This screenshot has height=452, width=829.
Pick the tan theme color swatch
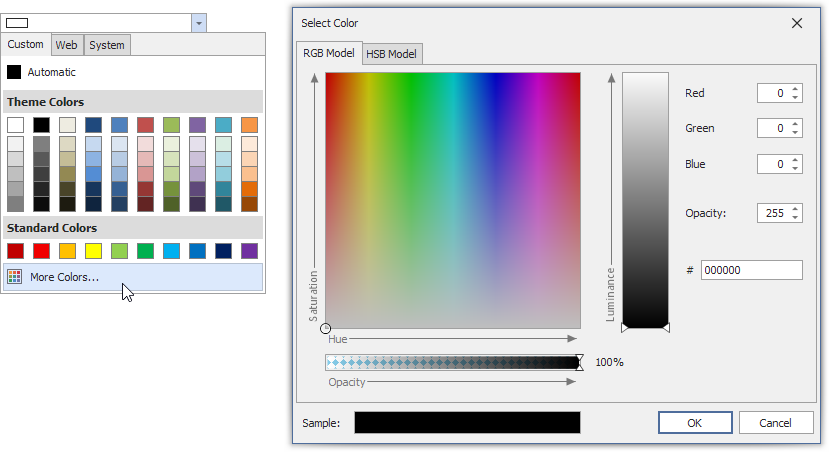(x=67, y=125)
